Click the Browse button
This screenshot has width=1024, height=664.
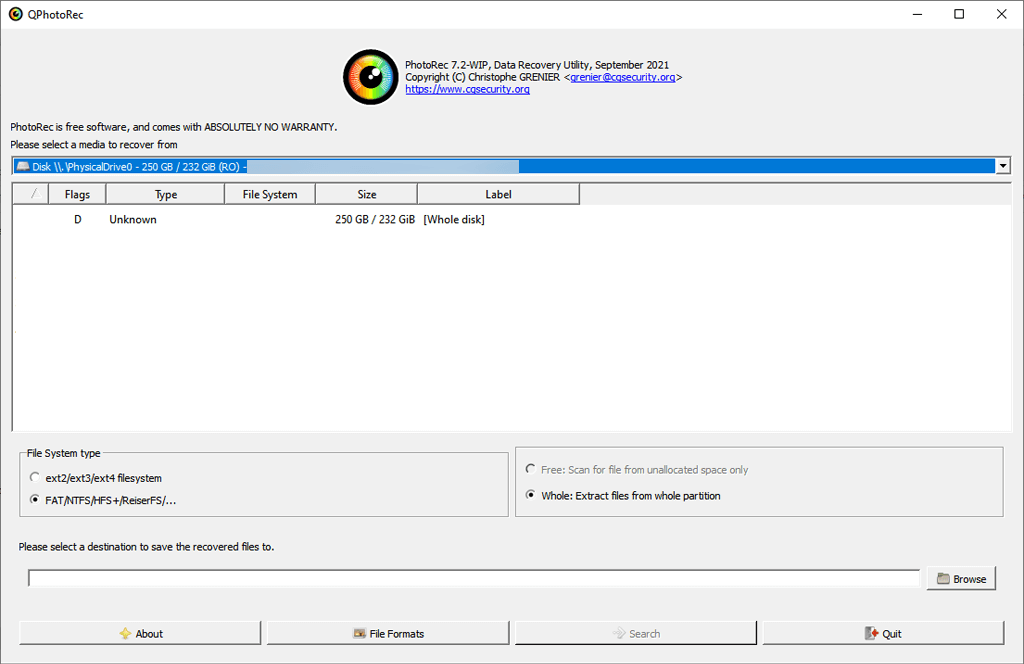point(961,578)
